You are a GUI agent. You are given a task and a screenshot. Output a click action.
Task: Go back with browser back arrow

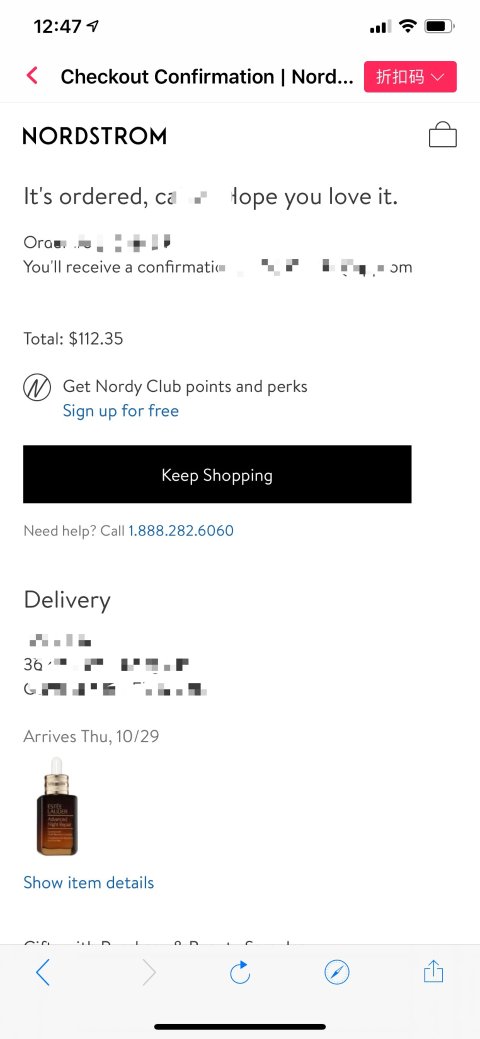click(x=43, y=973)
